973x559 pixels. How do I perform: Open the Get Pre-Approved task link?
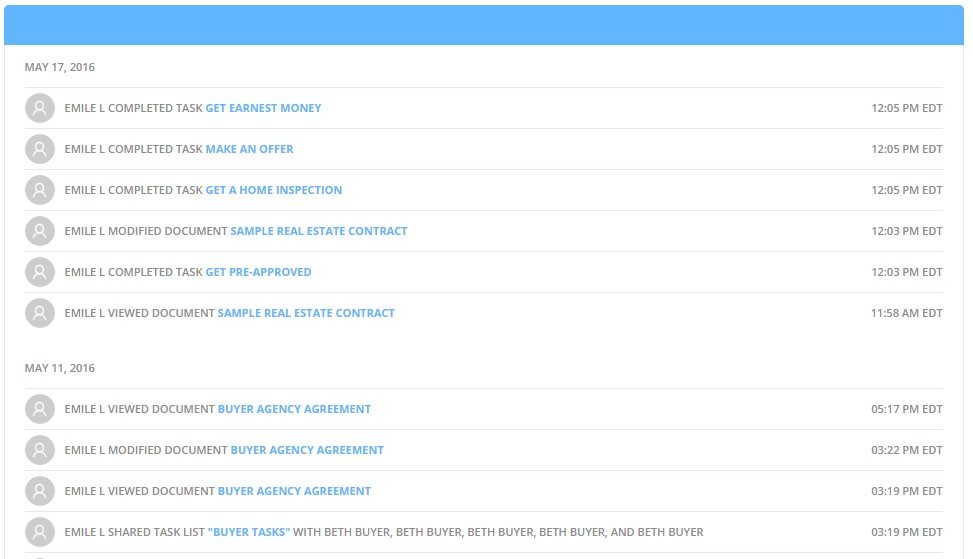(258, 272)
